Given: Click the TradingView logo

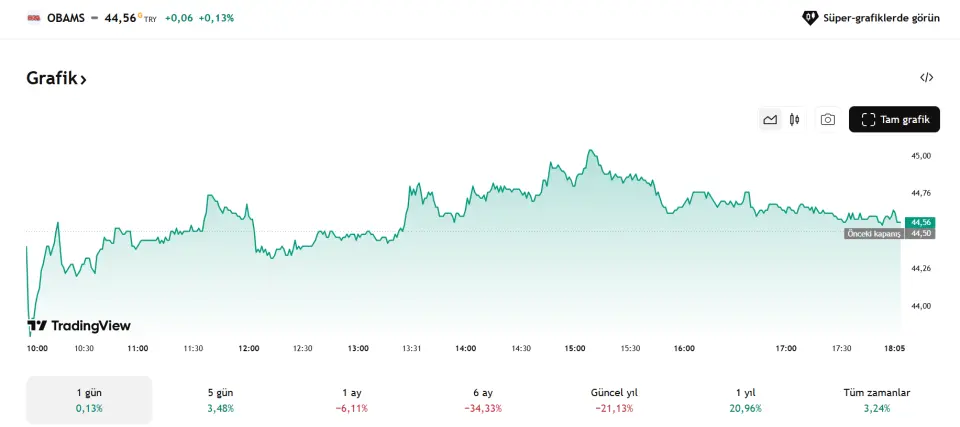Looking at the screenshot, I should pyautogui.click(x=79, y=326).
